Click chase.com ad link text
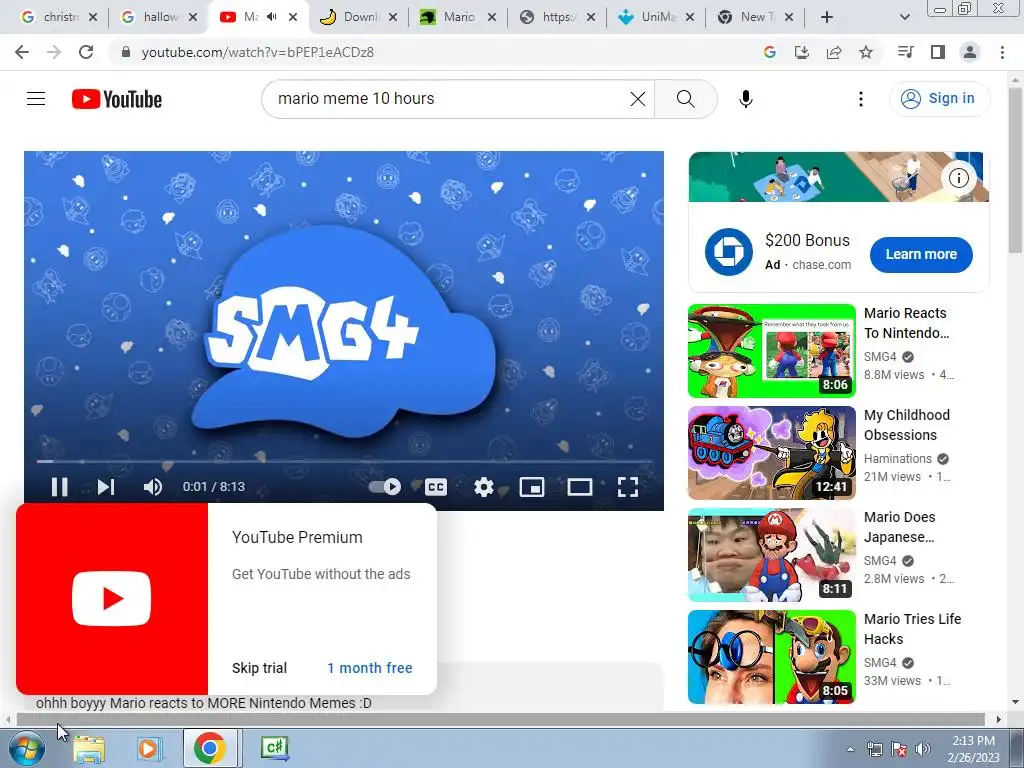1024x768 pixels. (x=822, y=264)
